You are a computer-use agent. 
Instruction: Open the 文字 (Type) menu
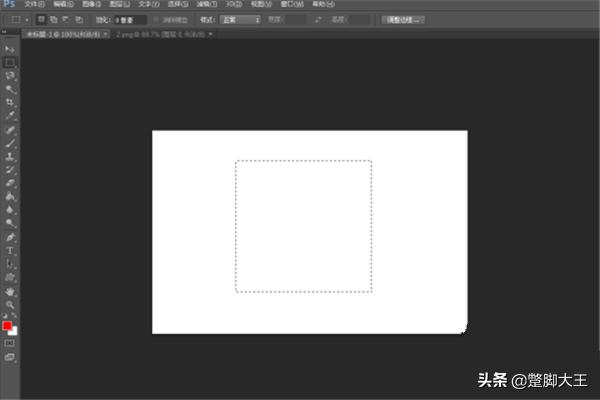[148, 4]
